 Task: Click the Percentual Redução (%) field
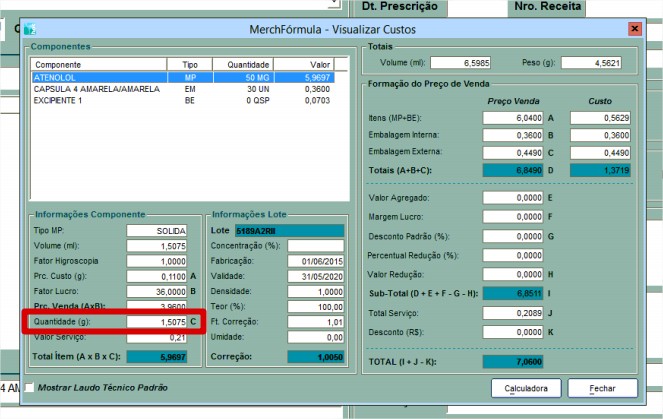513,255
